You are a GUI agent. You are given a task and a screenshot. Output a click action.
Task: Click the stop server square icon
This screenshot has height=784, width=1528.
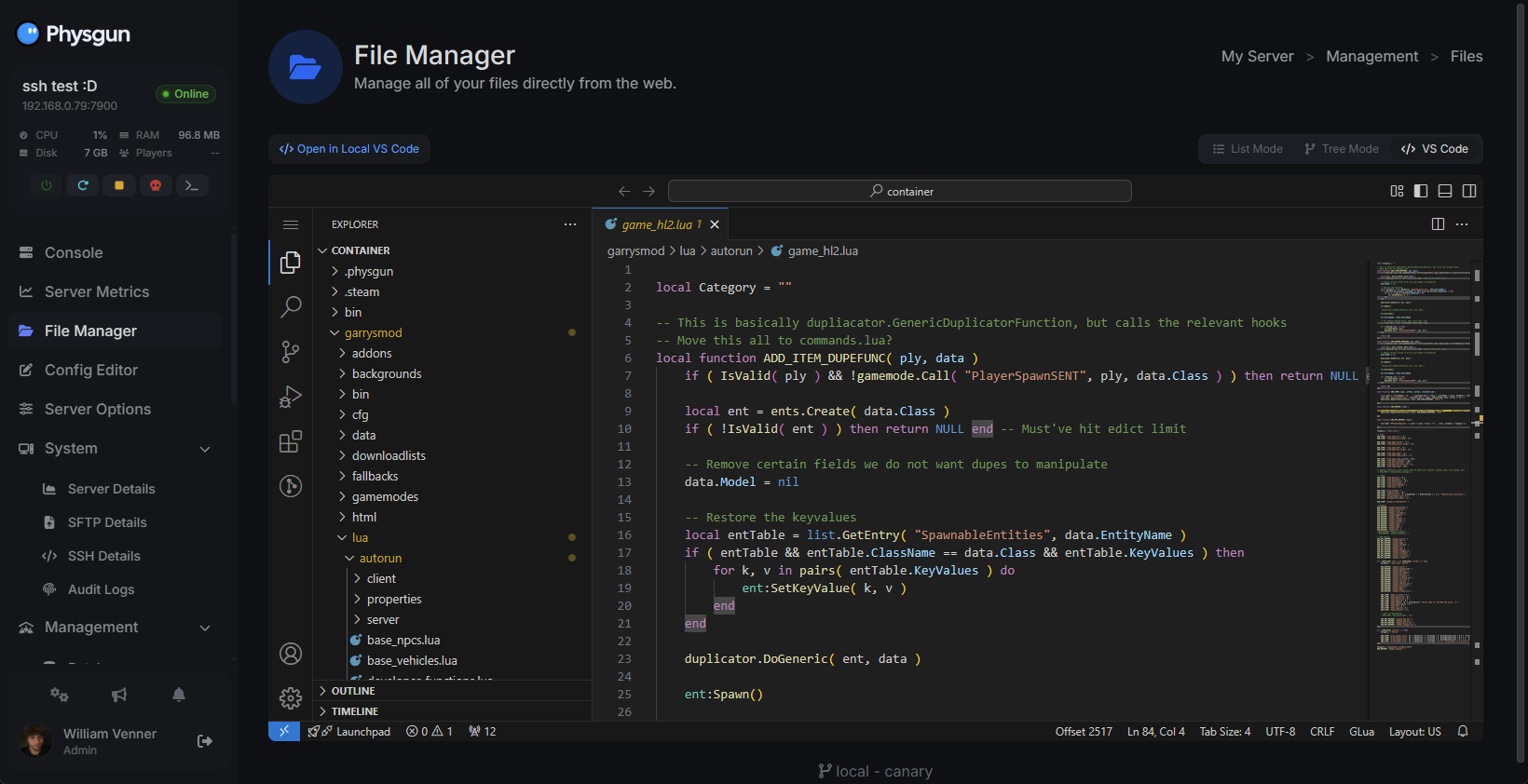(x=119, y=185)
